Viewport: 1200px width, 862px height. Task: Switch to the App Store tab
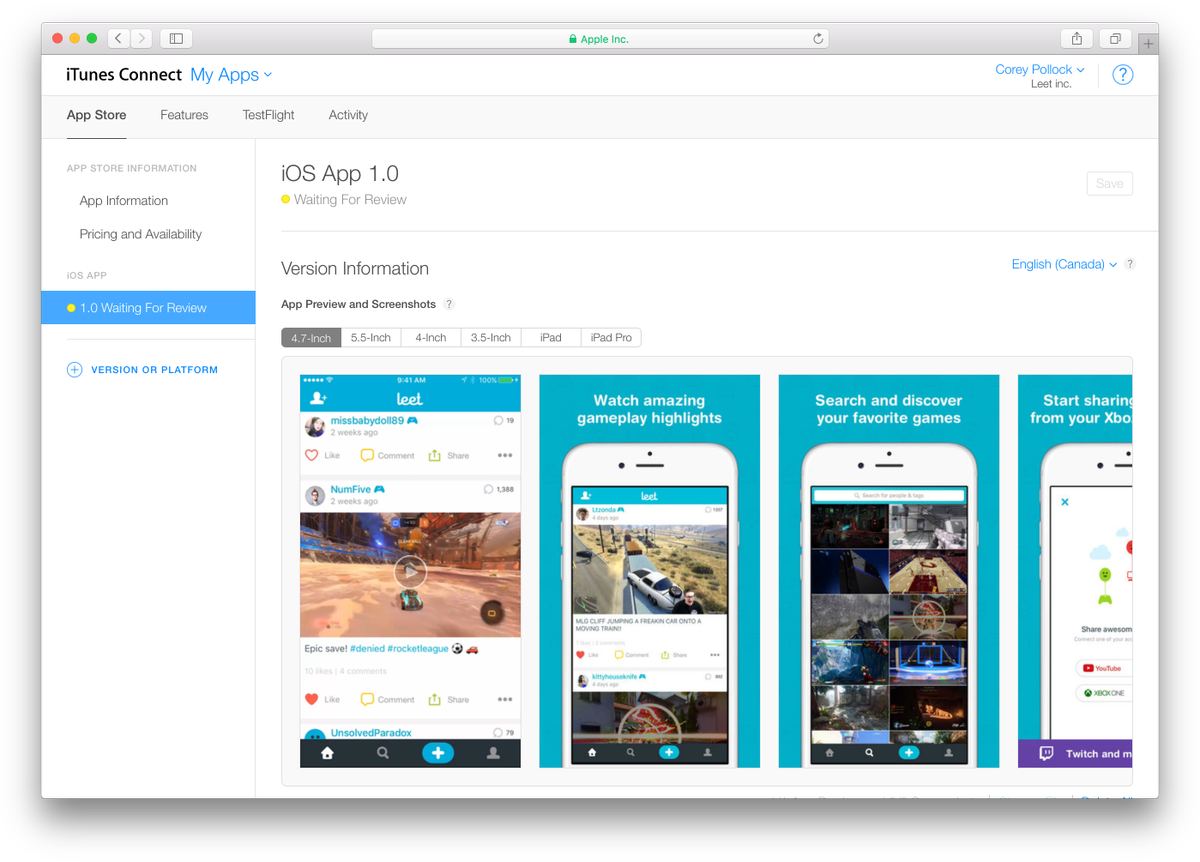click(x=96, y=115)
